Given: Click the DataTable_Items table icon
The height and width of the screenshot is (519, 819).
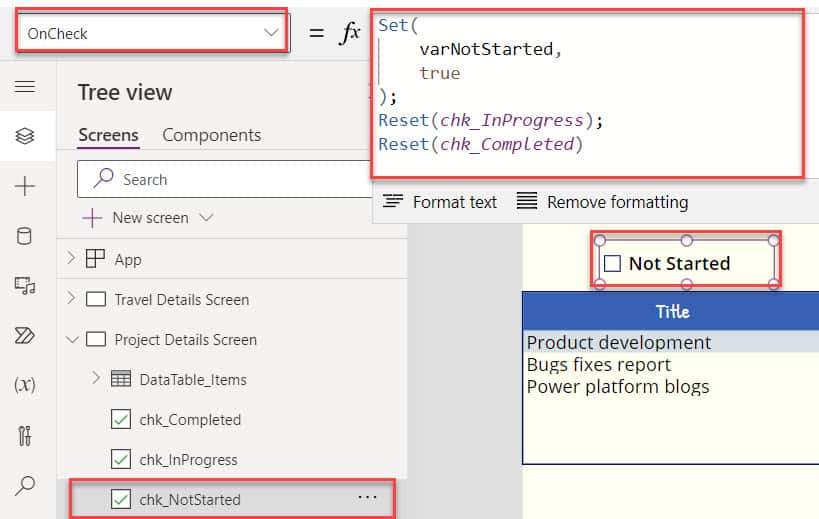Looking at the screenshot, I should click(x=121, y=379).
